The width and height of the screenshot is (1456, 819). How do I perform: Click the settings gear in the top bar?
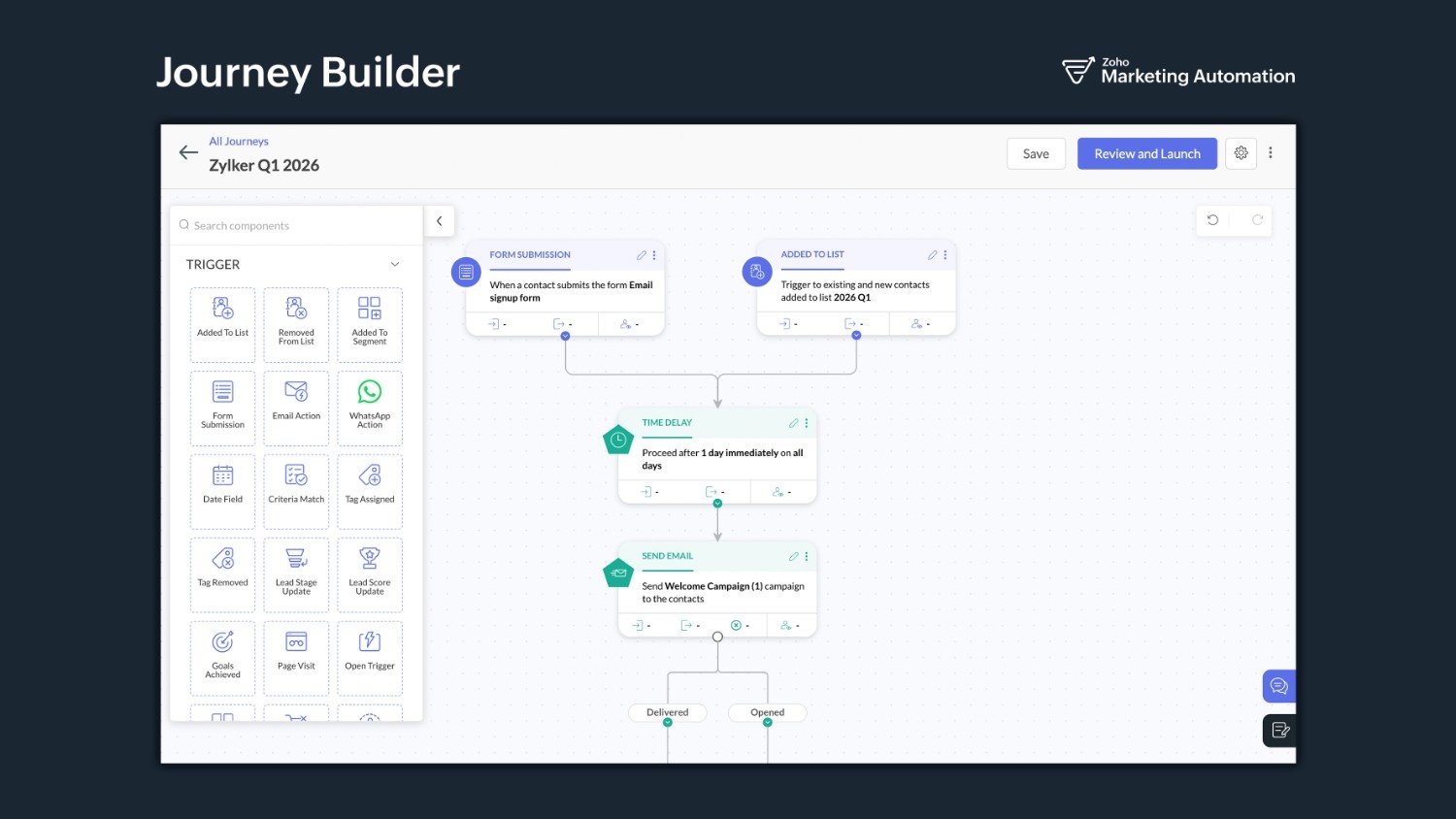point(1241,153)
